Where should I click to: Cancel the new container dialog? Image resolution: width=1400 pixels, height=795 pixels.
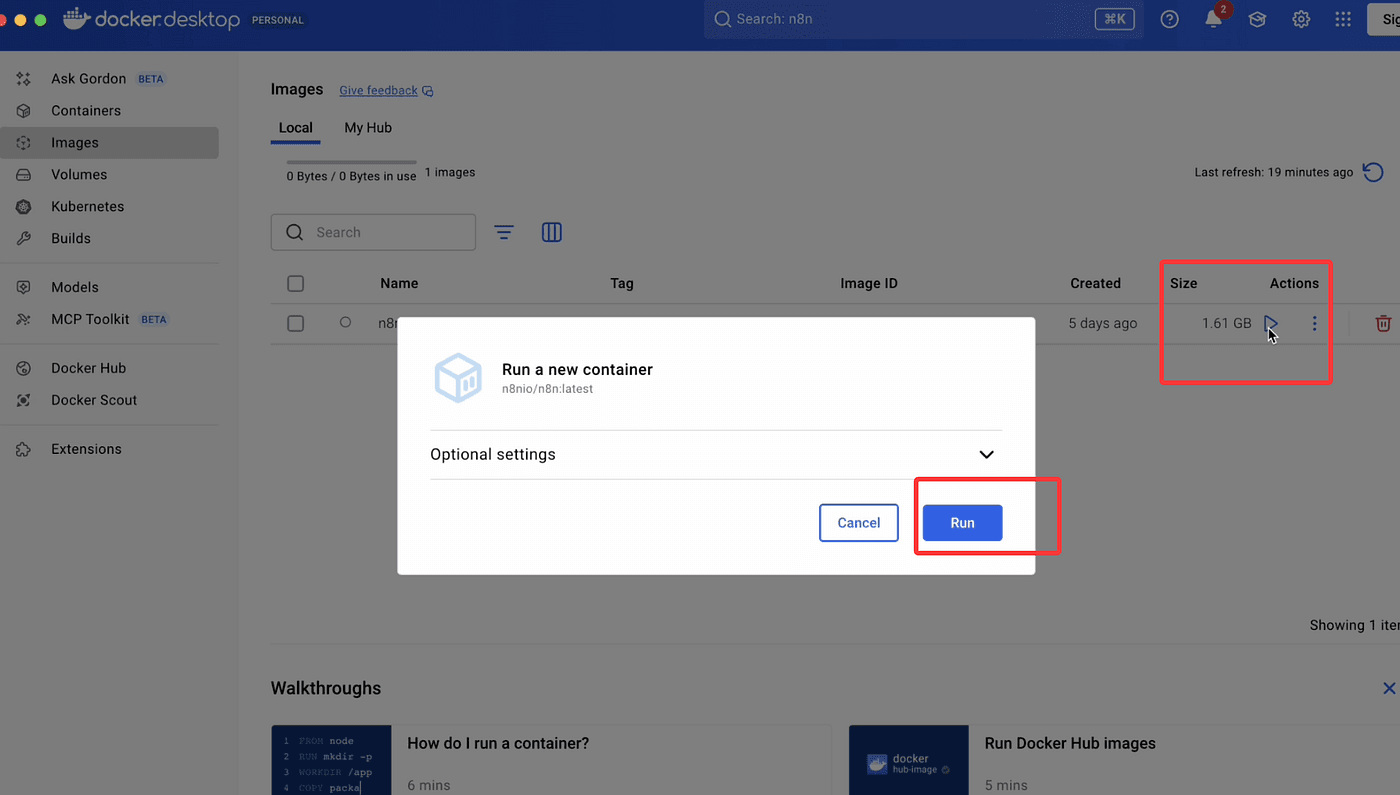(x=858, y=523)
